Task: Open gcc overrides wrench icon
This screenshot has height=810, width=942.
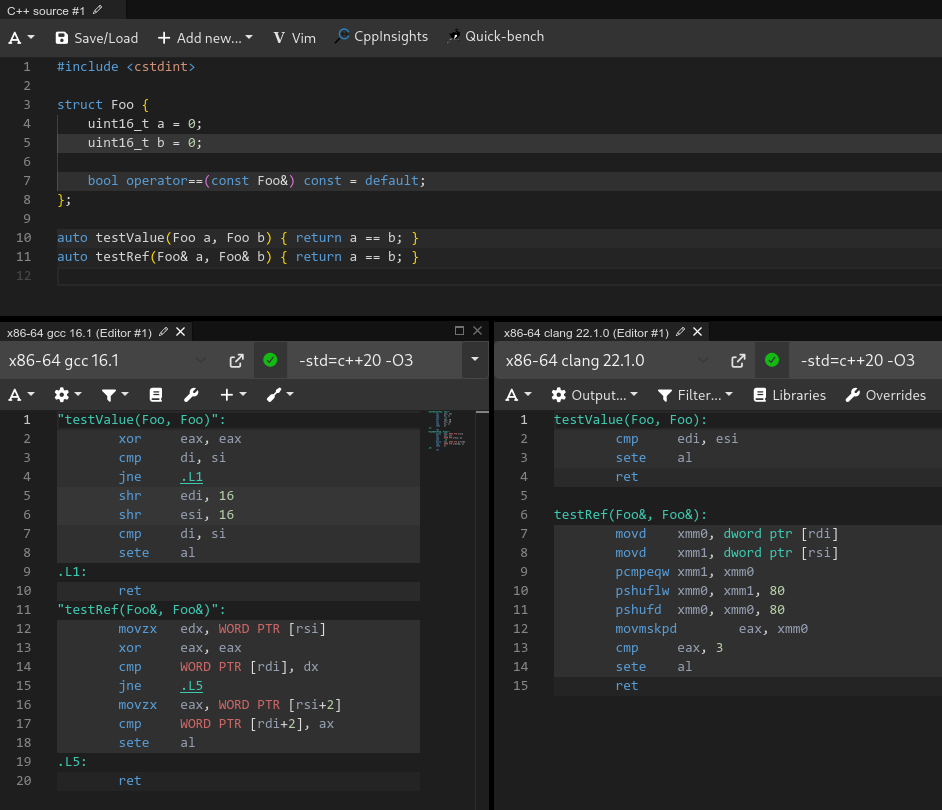Action: [x=191, y=395]
